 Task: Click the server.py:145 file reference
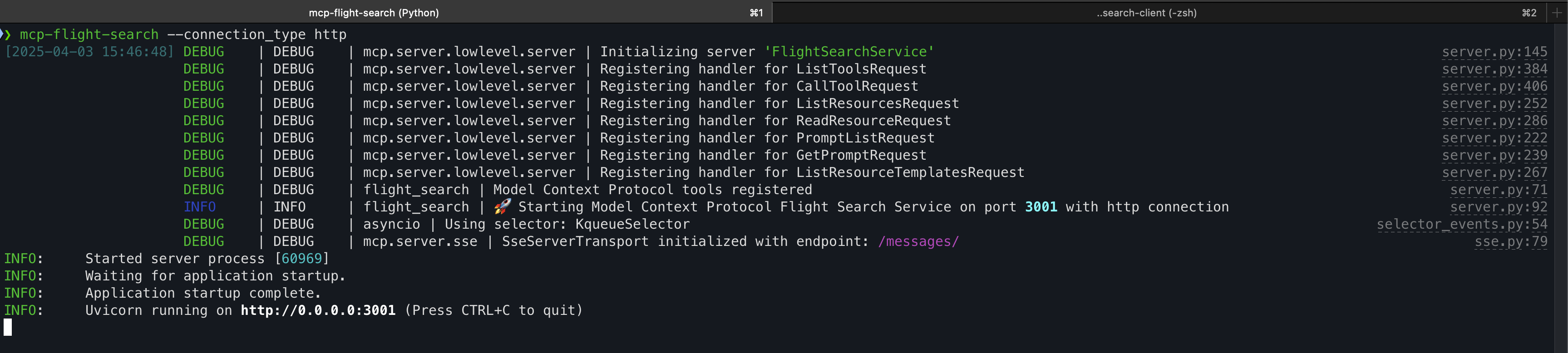[x=1495, y=52]
